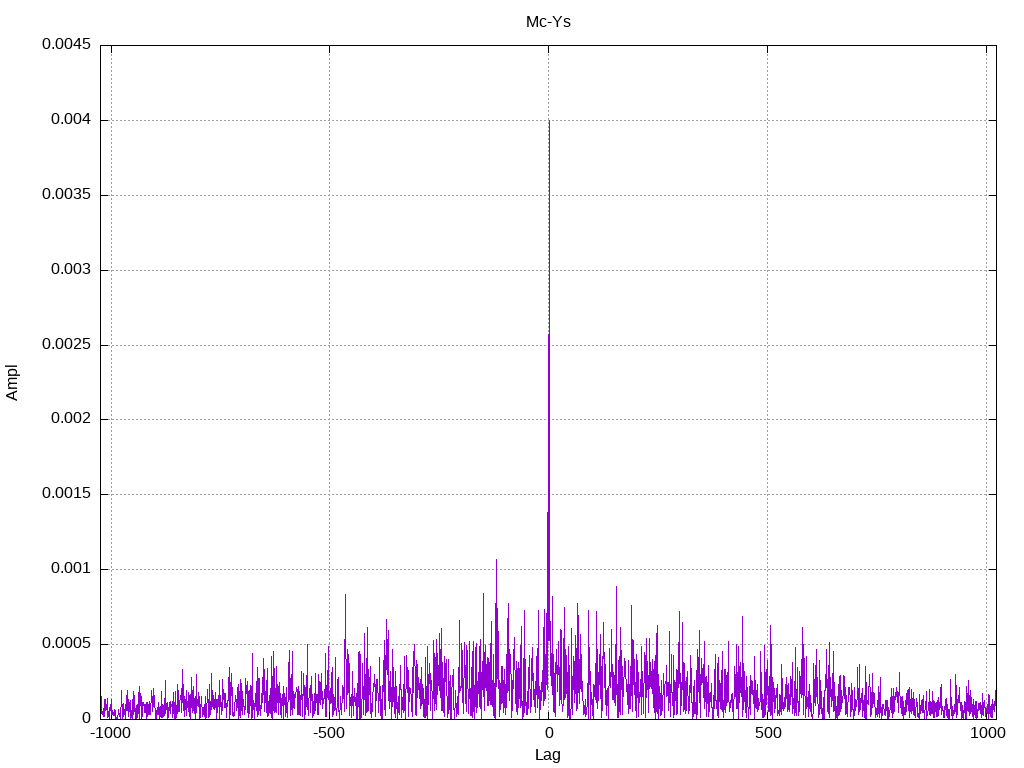The image size is (1024, 768).
Task: Click the 0.0005 y-axis tick label
Action: pyautogui.click(x=66, y=644)
